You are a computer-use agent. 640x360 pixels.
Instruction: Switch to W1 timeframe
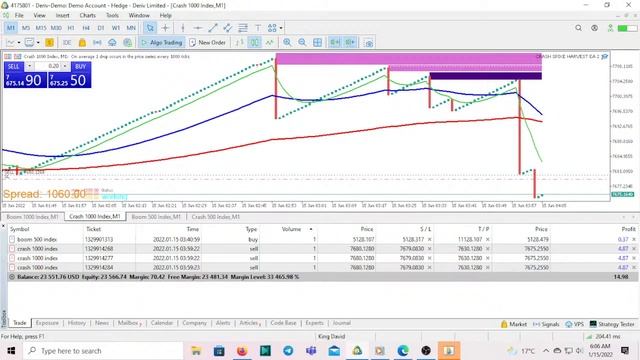tap(116, 28)
